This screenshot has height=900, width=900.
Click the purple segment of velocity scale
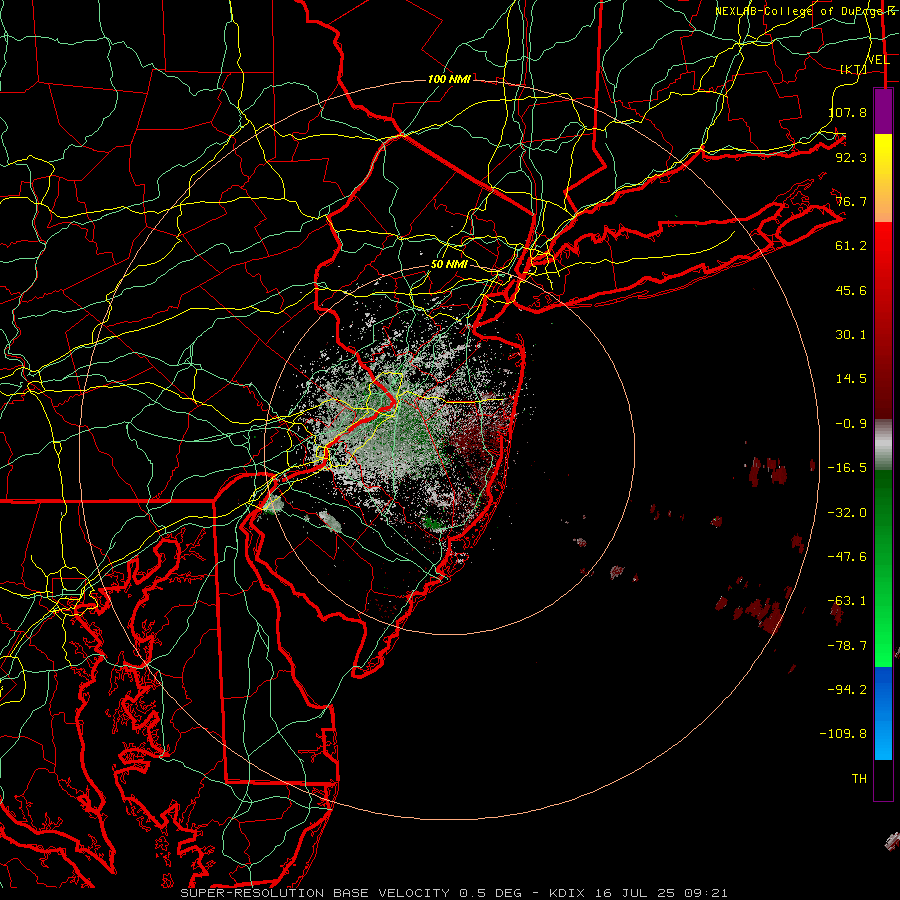(x=883, y=112)
